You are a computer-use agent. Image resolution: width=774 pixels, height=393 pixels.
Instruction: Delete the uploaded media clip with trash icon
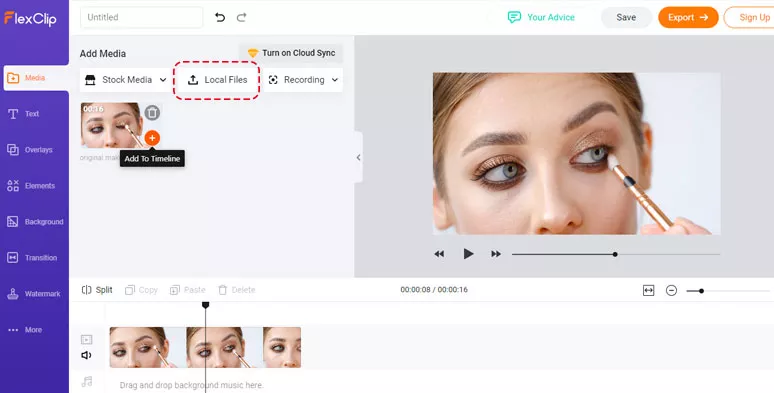152,113
